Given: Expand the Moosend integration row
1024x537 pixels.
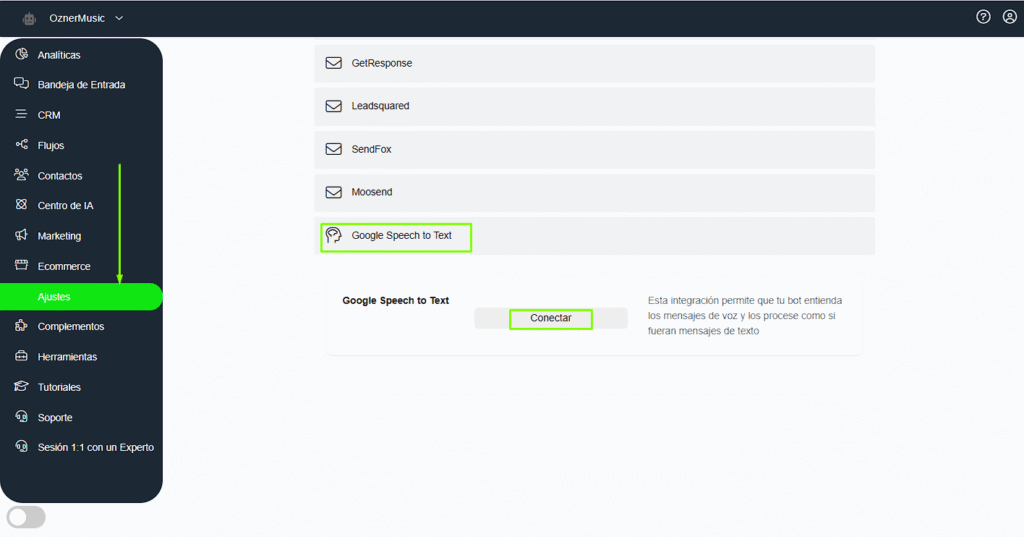Looking at the screenshot, I should pyautogui.click(x=594, y=193).
